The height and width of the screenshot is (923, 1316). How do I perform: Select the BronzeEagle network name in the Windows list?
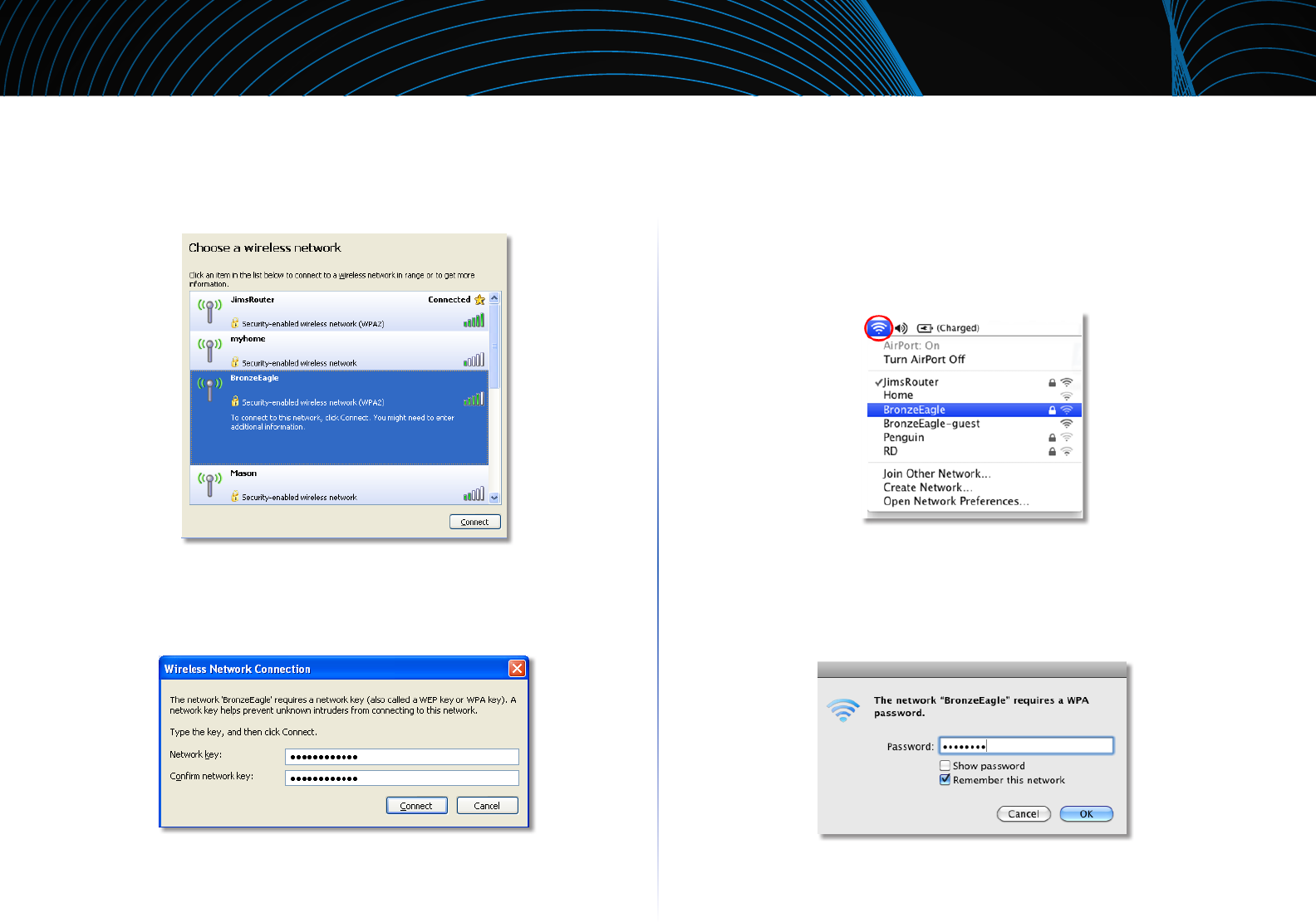click(254, 378)
